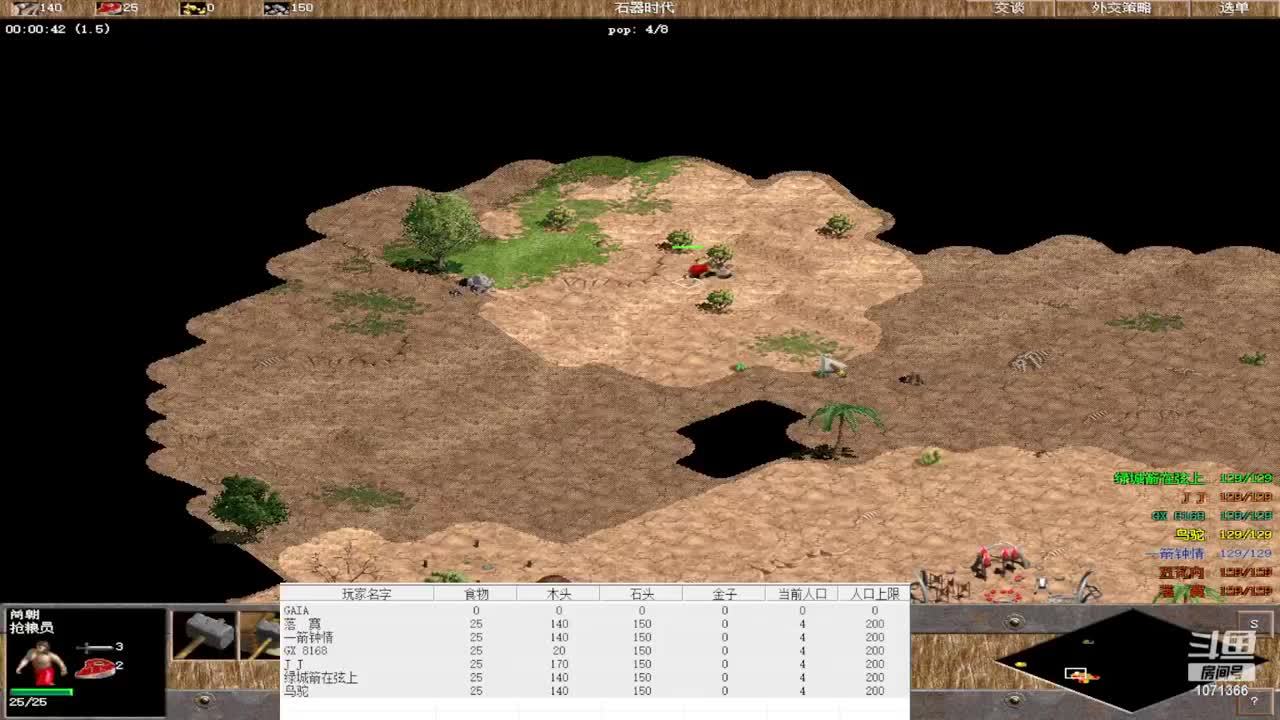This screenshot has width=1280, height=720.
Task: Click blue 一箭钟情 in the score list
Action: (x=1175, y=554)
